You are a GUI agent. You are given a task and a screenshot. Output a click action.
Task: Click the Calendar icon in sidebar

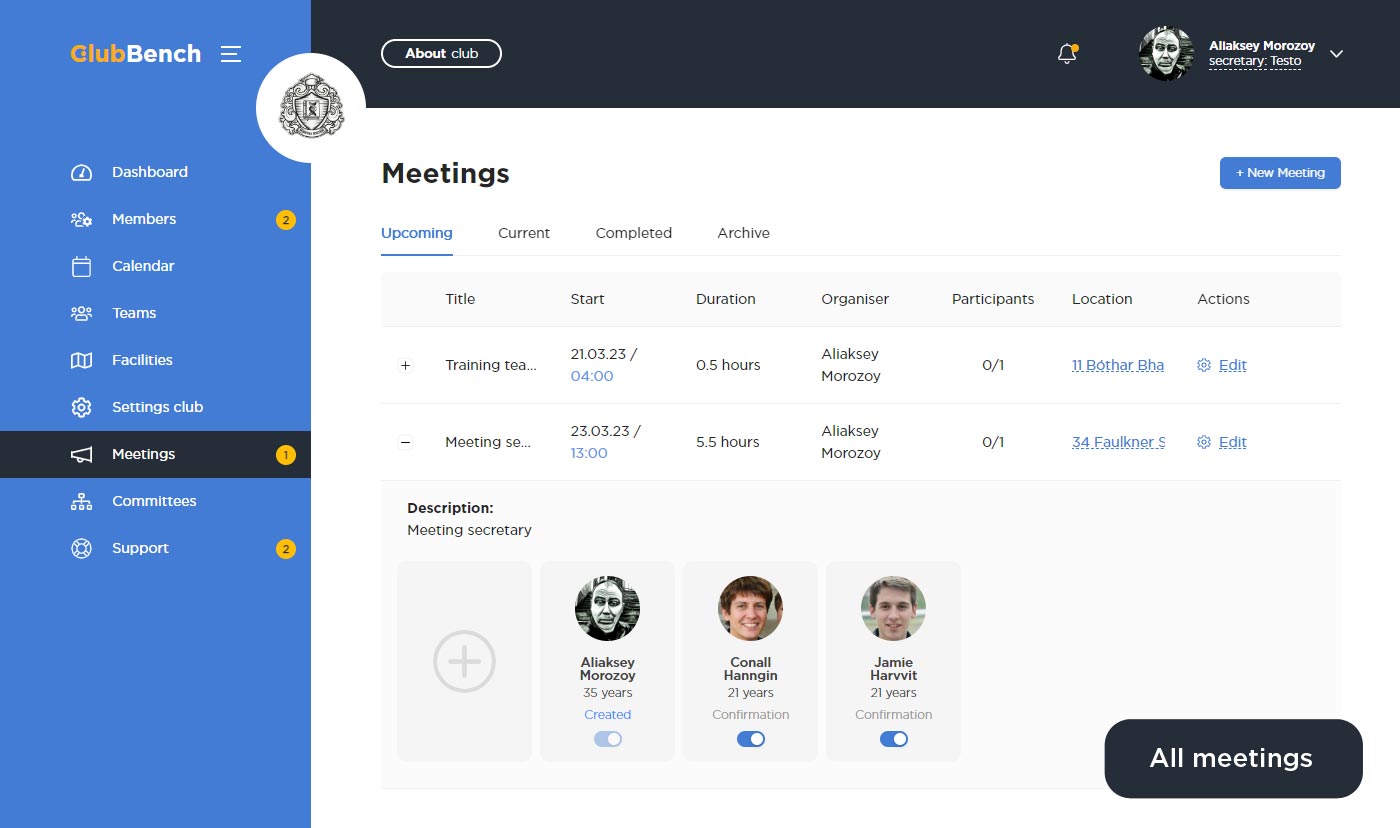click(82, 266)
